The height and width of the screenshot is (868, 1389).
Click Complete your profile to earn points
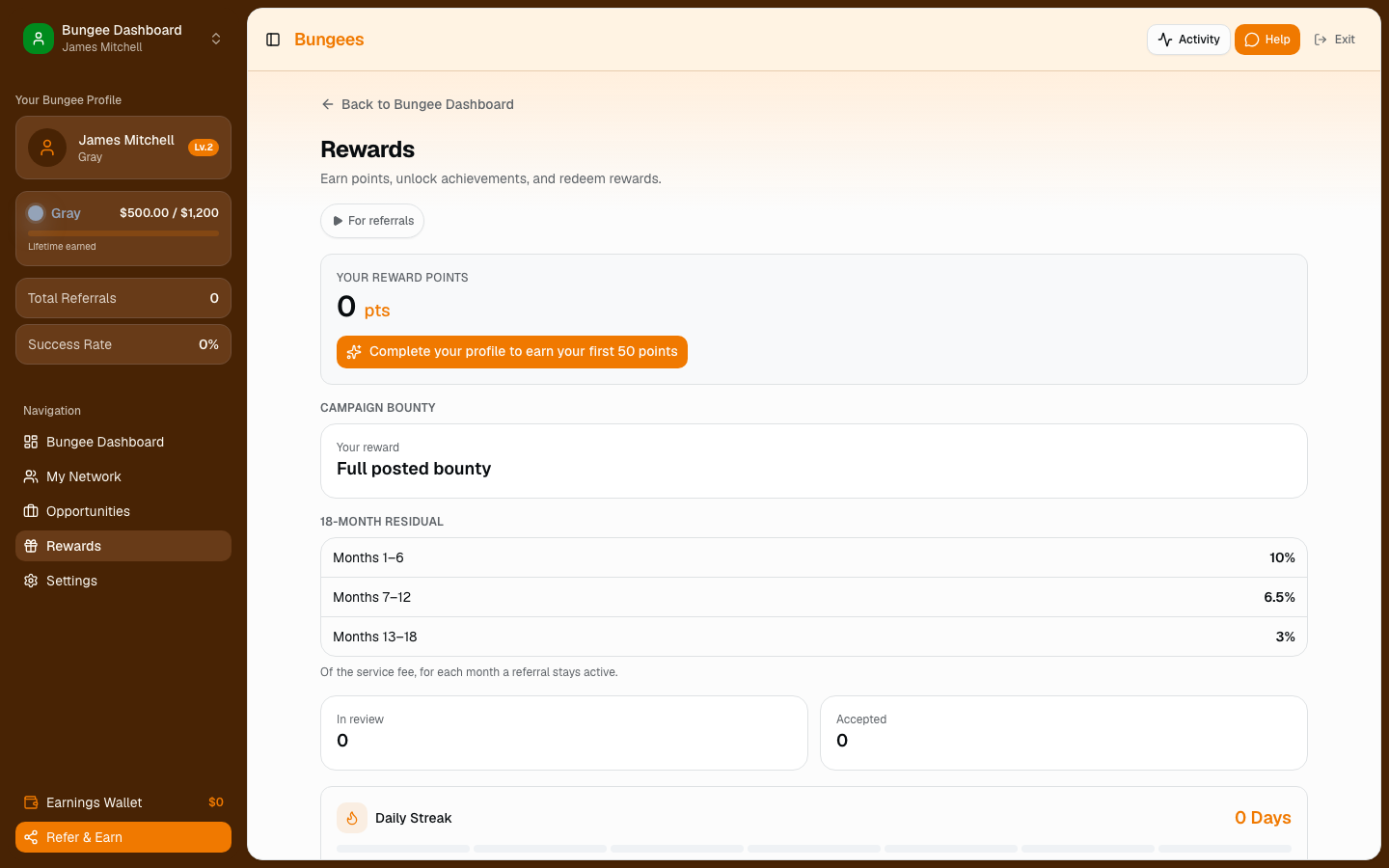tap(512, 352)
